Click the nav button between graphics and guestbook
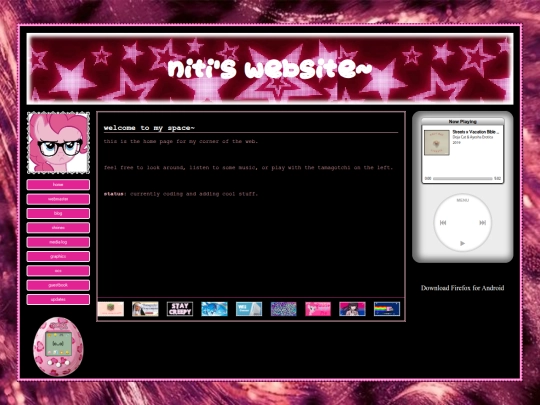This screenshot has height=405, width=540. (58, 271)
